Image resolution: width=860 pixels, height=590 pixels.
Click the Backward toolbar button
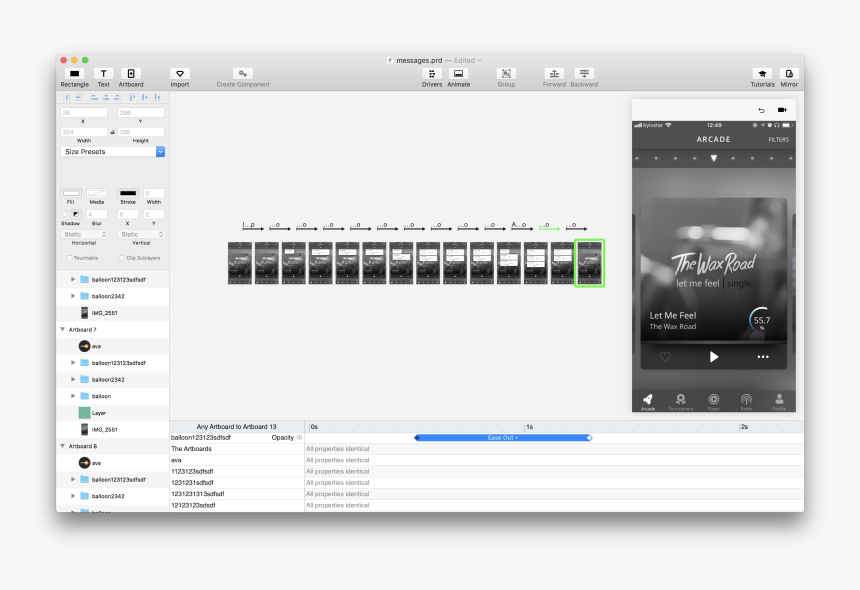pos(583,75)
